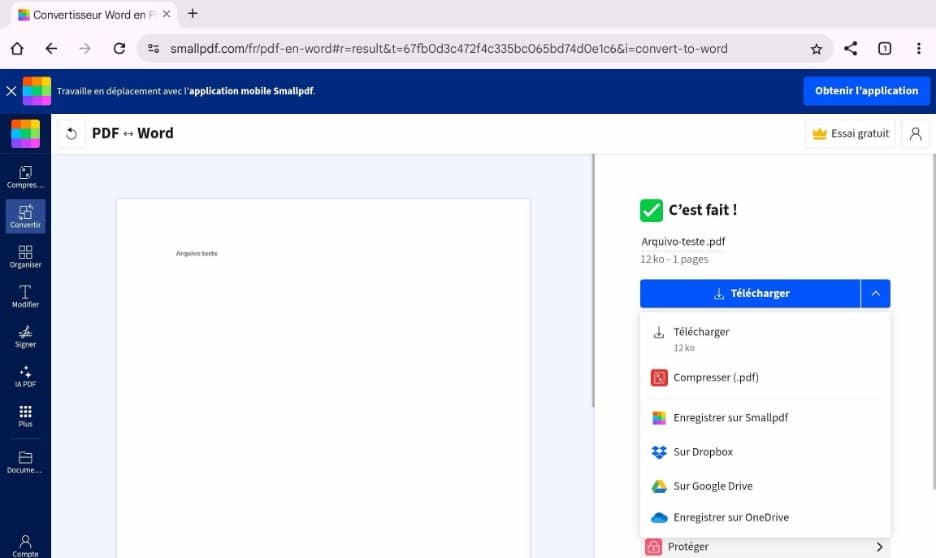Open the Documents folder in sidebar

pyautogui.click(x=25, y=462)
